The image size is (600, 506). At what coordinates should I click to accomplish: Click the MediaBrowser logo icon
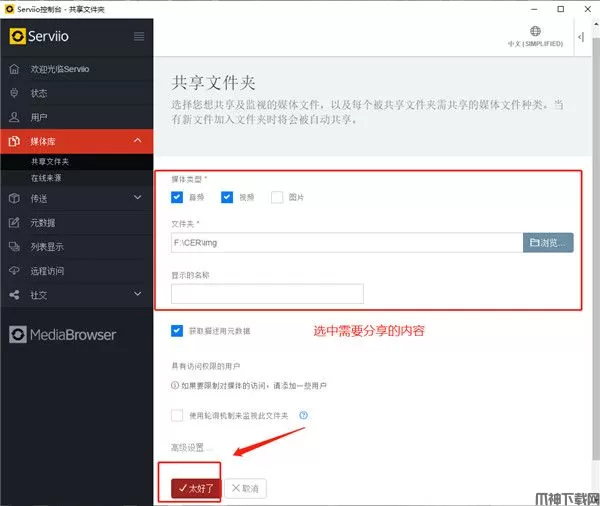(18, 335)
